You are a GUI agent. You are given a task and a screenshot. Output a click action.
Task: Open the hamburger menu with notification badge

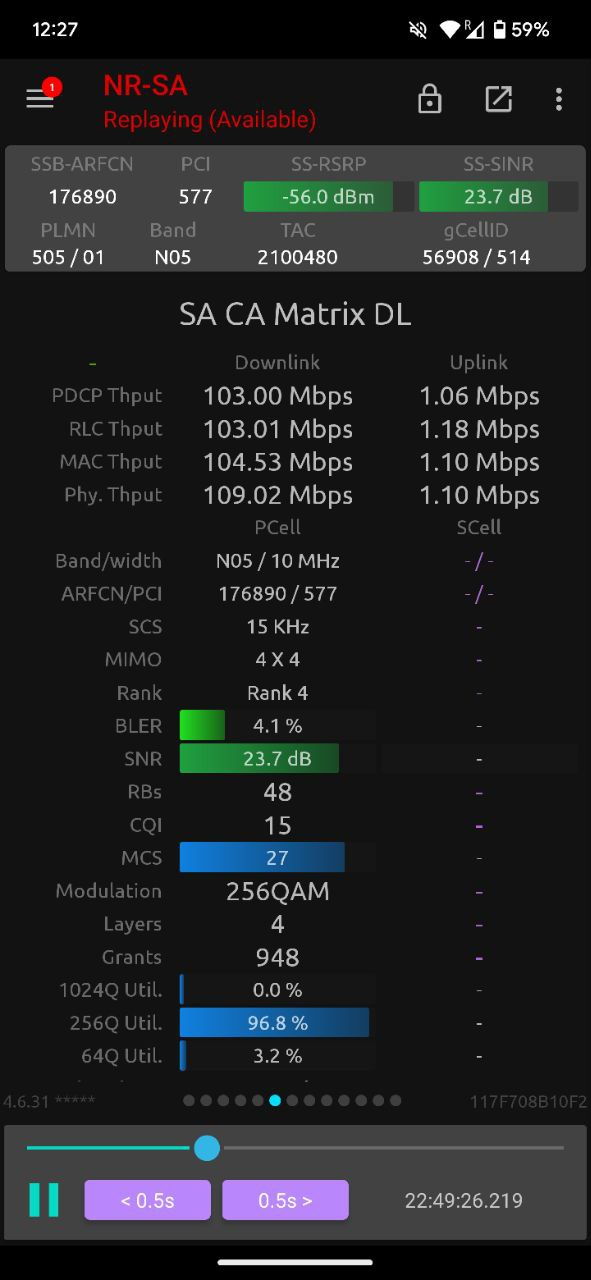(x=41, y=98)
